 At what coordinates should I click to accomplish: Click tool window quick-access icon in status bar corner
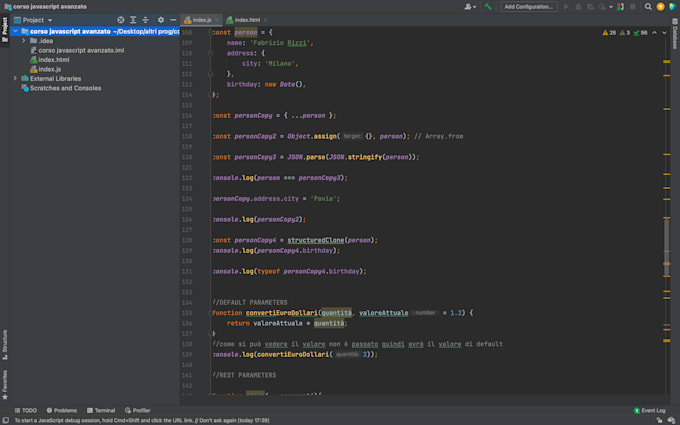(x=6, y=420)
